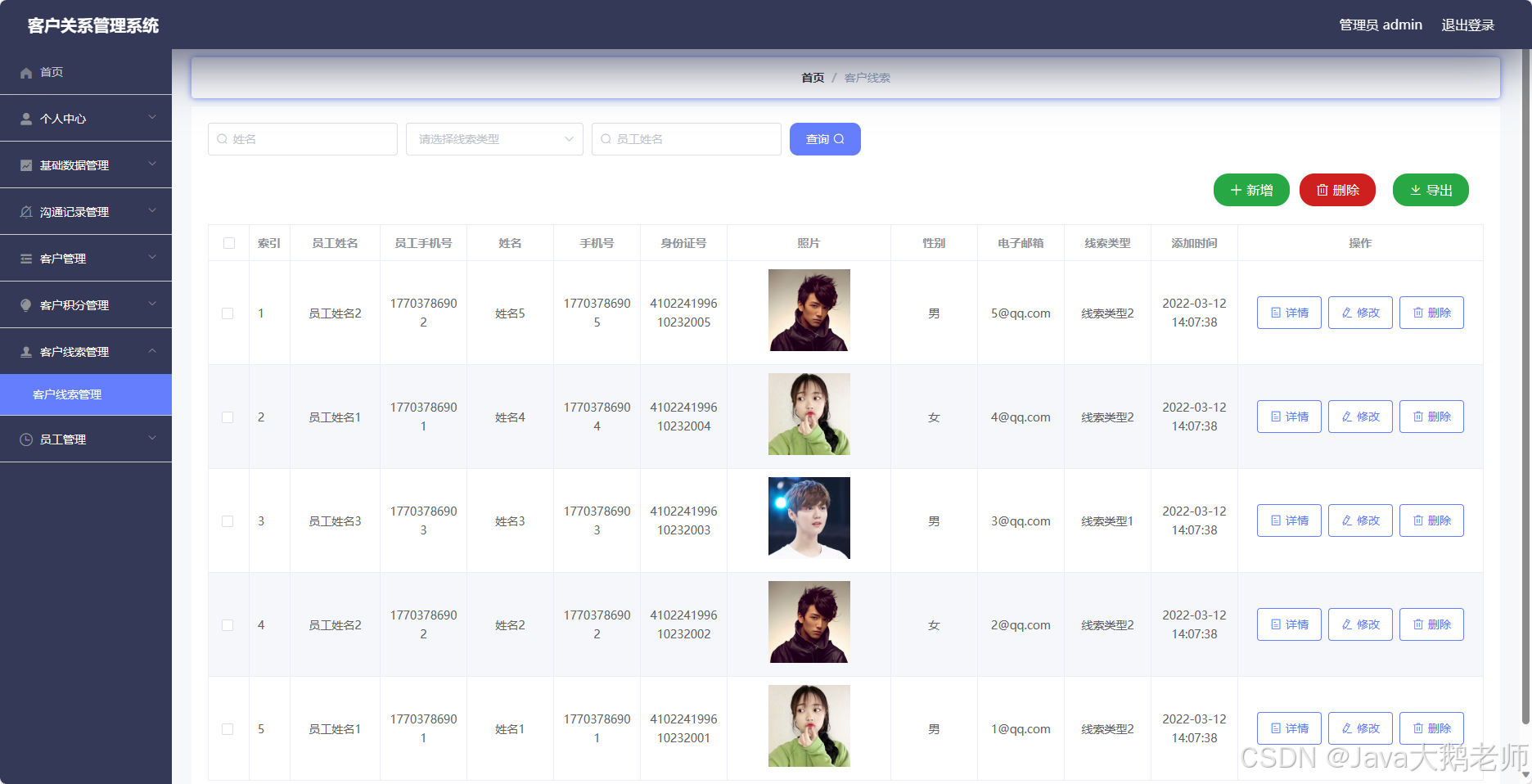
Task: Click 首页 in the breadcrumb trail
Action: coord(811,78)
